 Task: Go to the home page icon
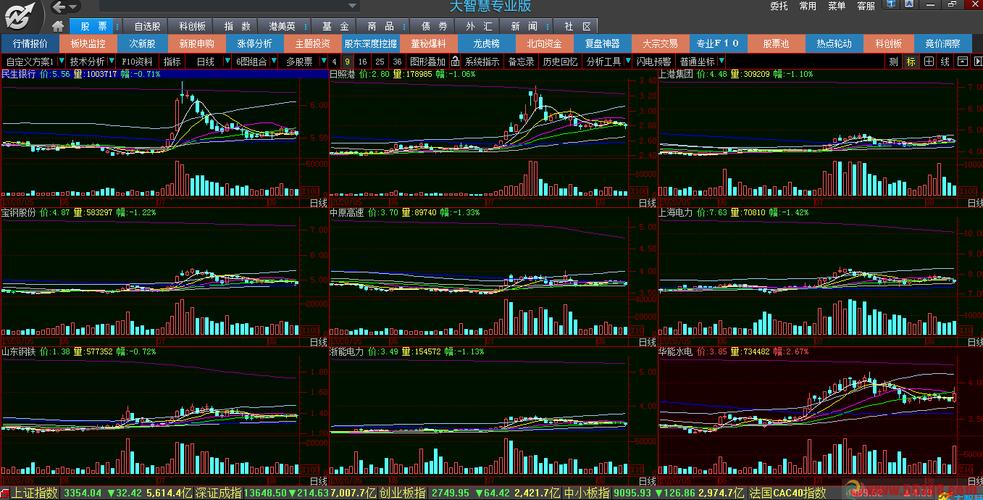click(58, 26)
